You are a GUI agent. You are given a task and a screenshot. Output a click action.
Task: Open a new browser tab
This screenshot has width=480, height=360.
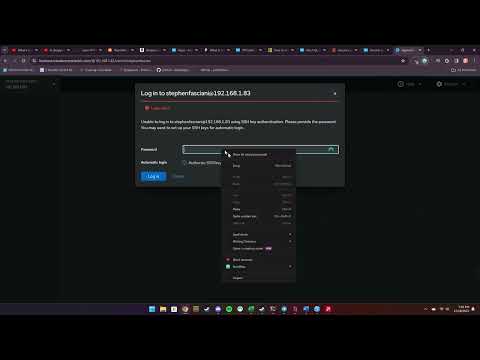pos(429,50)
